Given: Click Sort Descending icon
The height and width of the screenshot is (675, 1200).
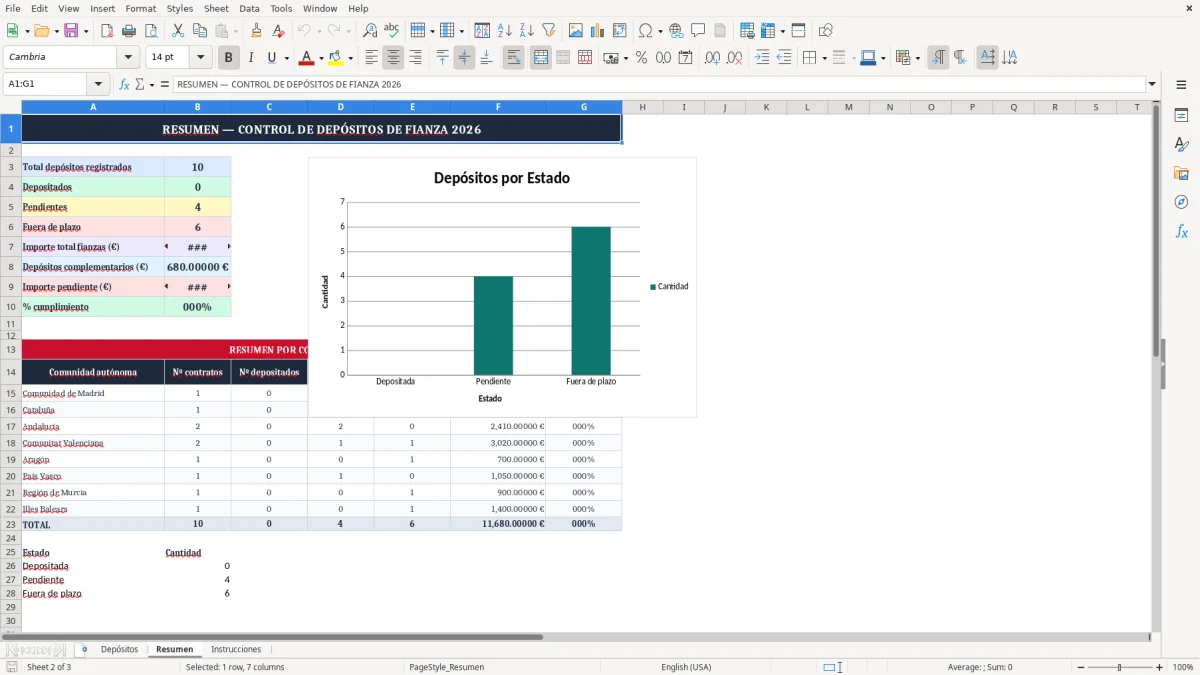Looking at the screenshot, I should point(526,31).
